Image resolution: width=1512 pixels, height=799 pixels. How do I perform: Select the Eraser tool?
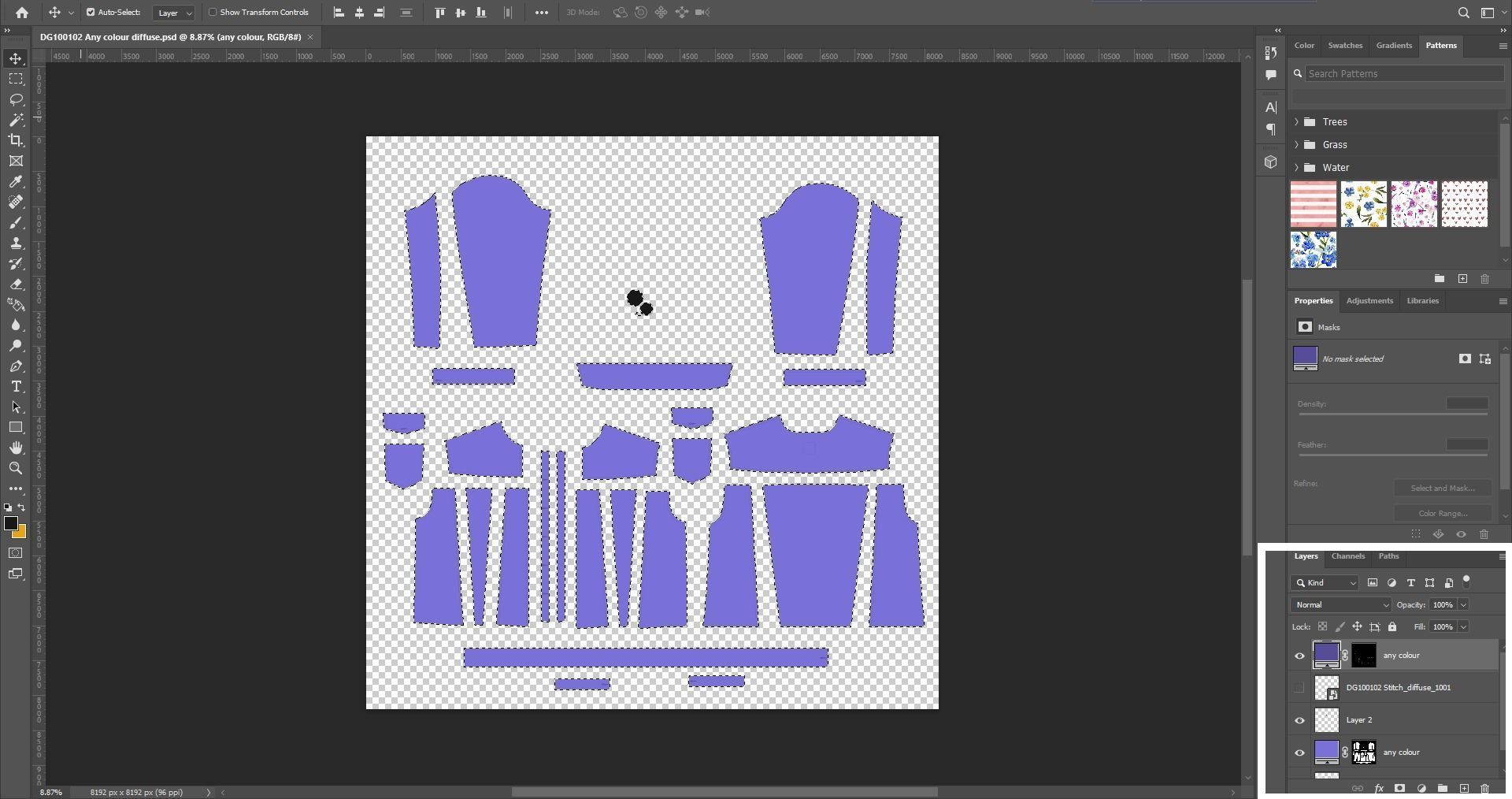click(16, 284)
